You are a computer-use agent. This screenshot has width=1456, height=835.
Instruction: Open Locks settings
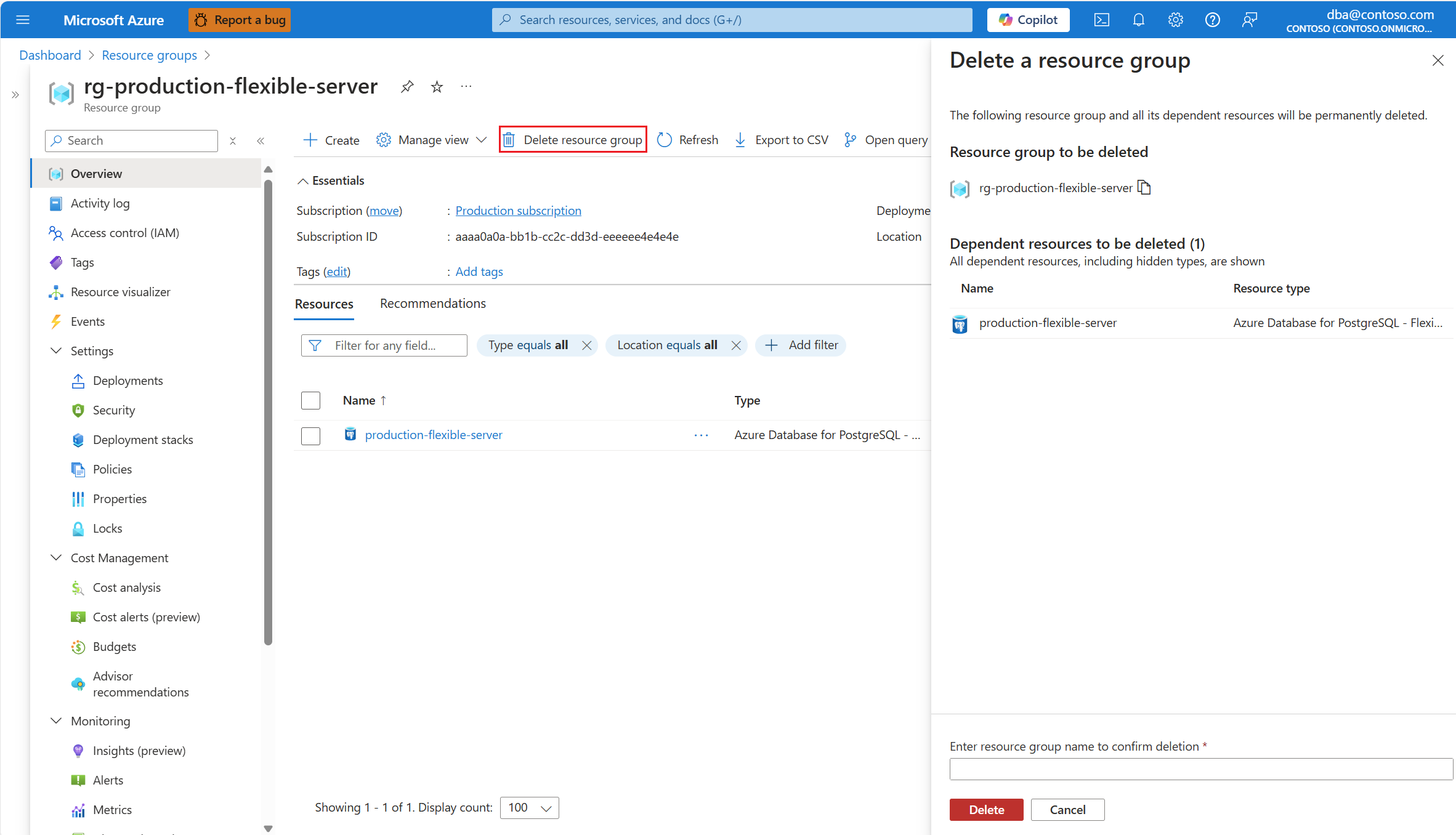pos(107,528)
